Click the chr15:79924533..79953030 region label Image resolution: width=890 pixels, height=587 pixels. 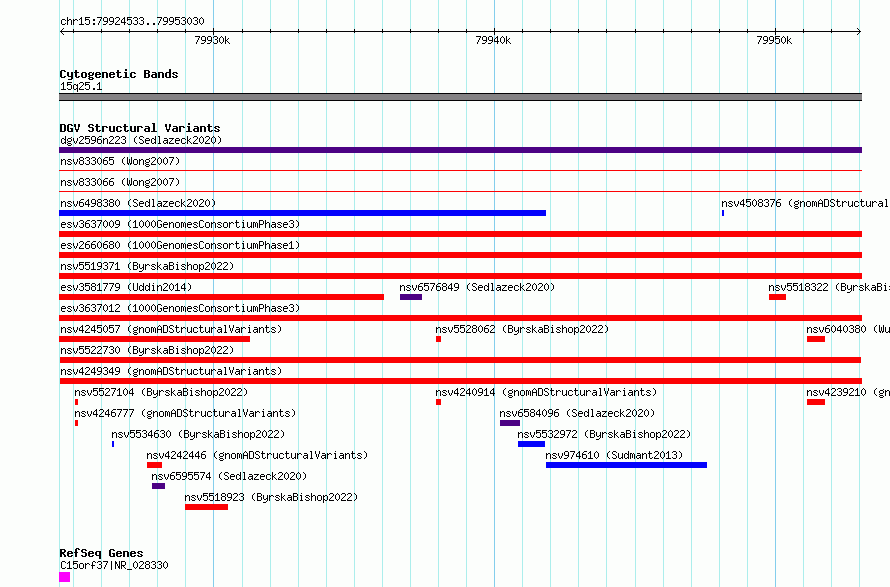(132, 21)
